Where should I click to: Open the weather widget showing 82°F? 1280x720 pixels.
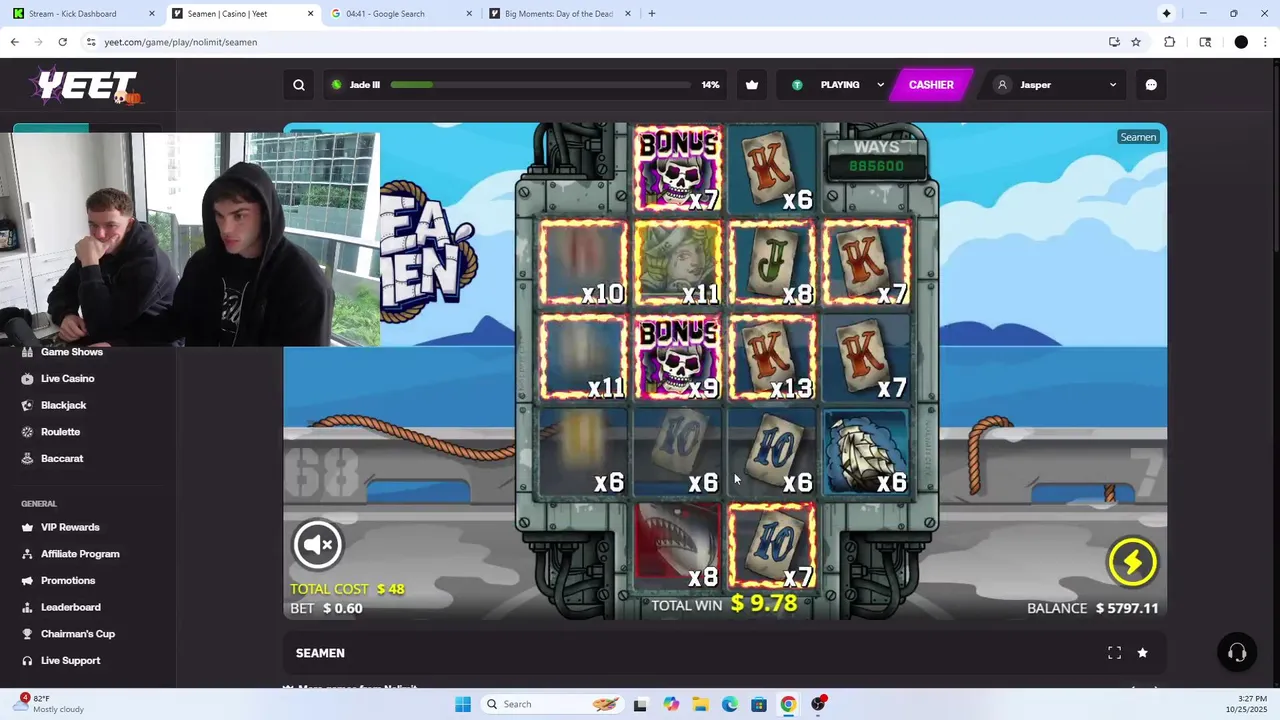[50, 704]
